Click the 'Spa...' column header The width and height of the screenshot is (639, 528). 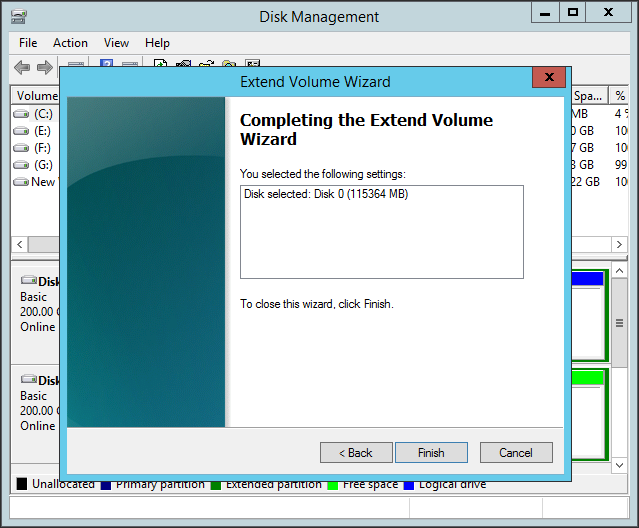(589, 96)
